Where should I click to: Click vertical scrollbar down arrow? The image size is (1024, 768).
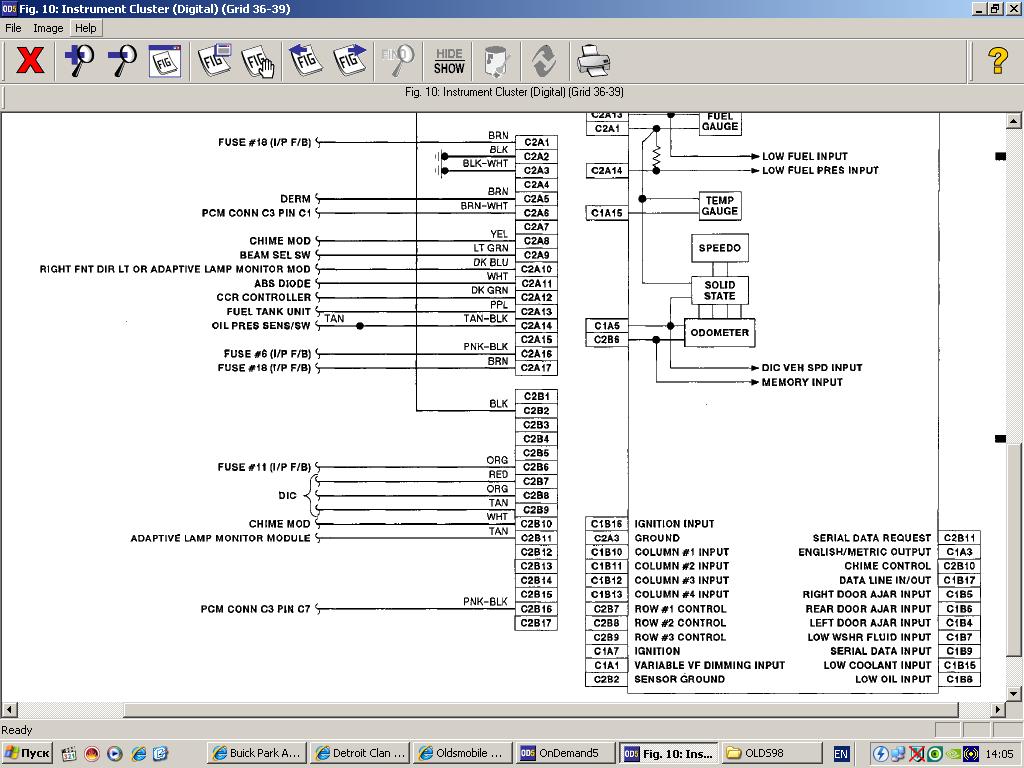click(1014, 693)
